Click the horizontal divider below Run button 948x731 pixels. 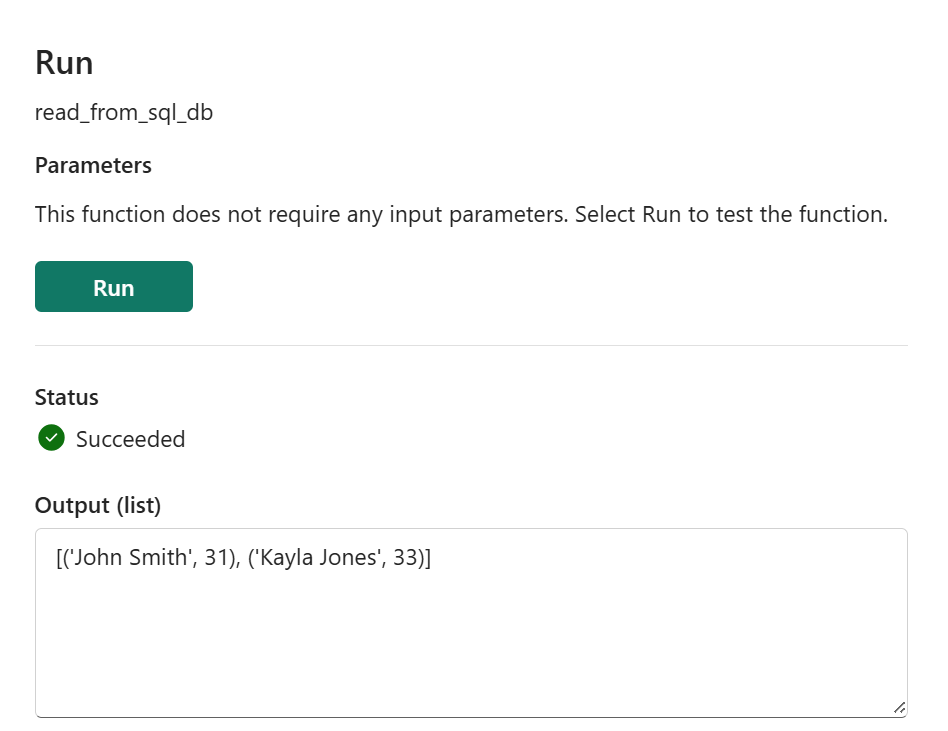[x=471, y=345]
